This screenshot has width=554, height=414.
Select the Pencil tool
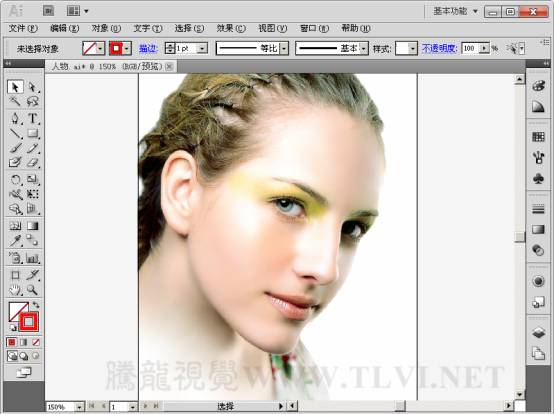click(32, 148)
